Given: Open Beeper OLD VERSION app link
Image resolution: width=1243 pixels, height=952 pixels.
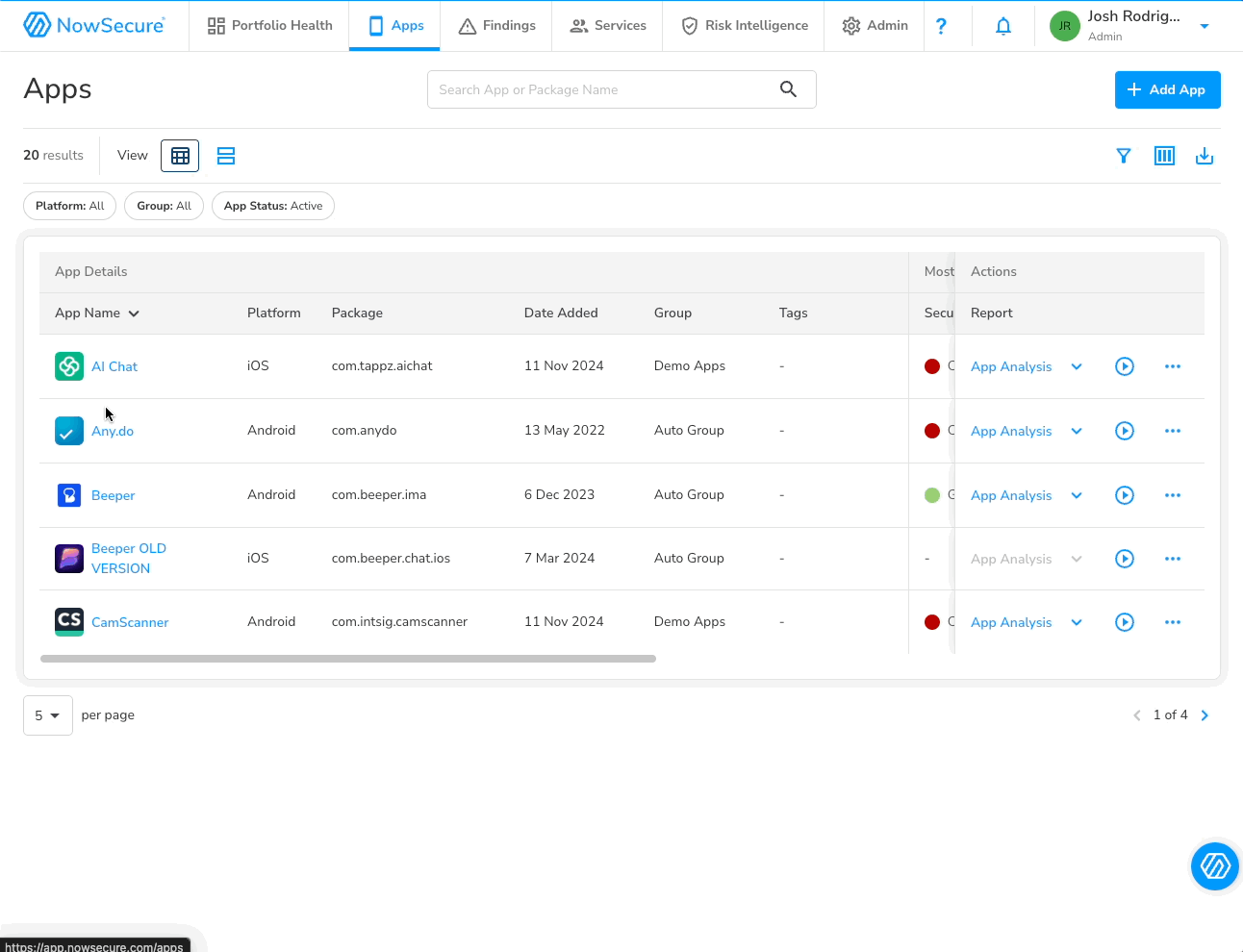Looking at the screenshot, I should pos(129,559).
